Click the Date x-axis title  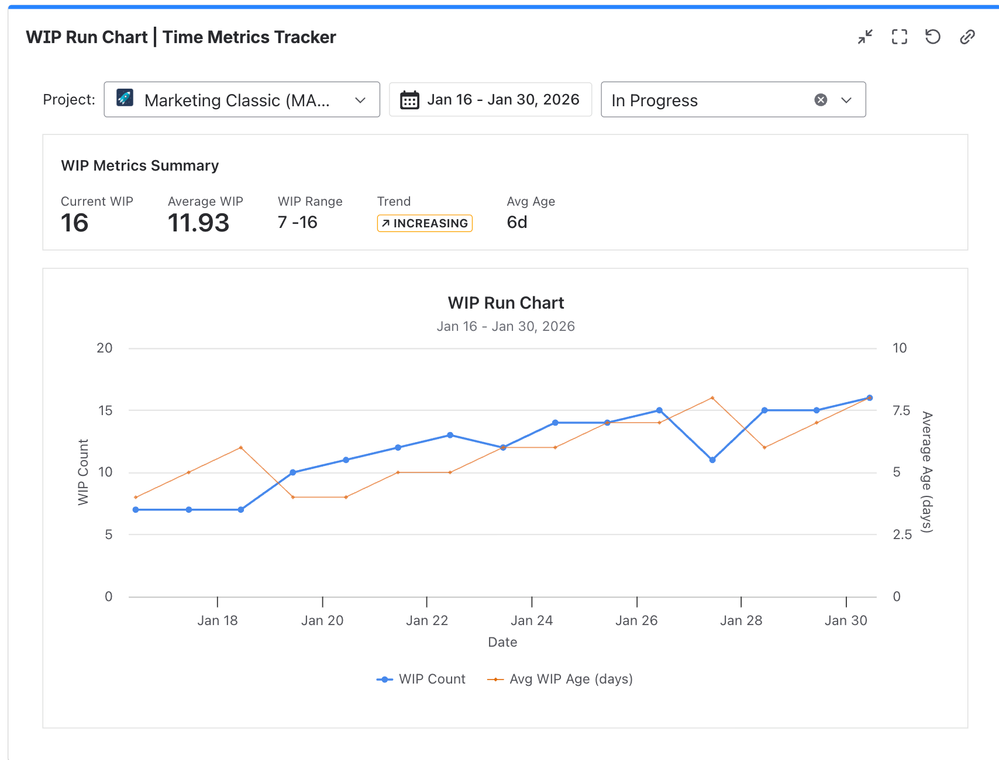503,642
